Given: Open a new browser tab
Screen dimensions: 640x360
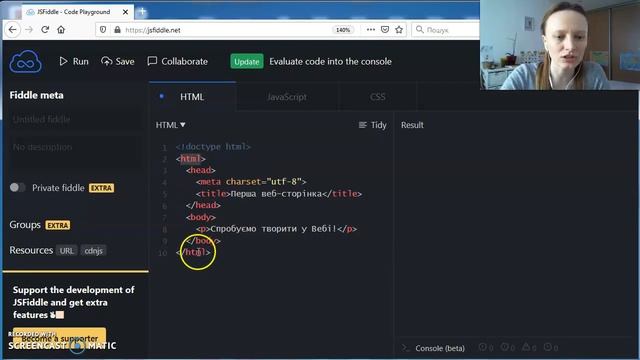Looking at the screenshot, I should click(x=142, y=11).
